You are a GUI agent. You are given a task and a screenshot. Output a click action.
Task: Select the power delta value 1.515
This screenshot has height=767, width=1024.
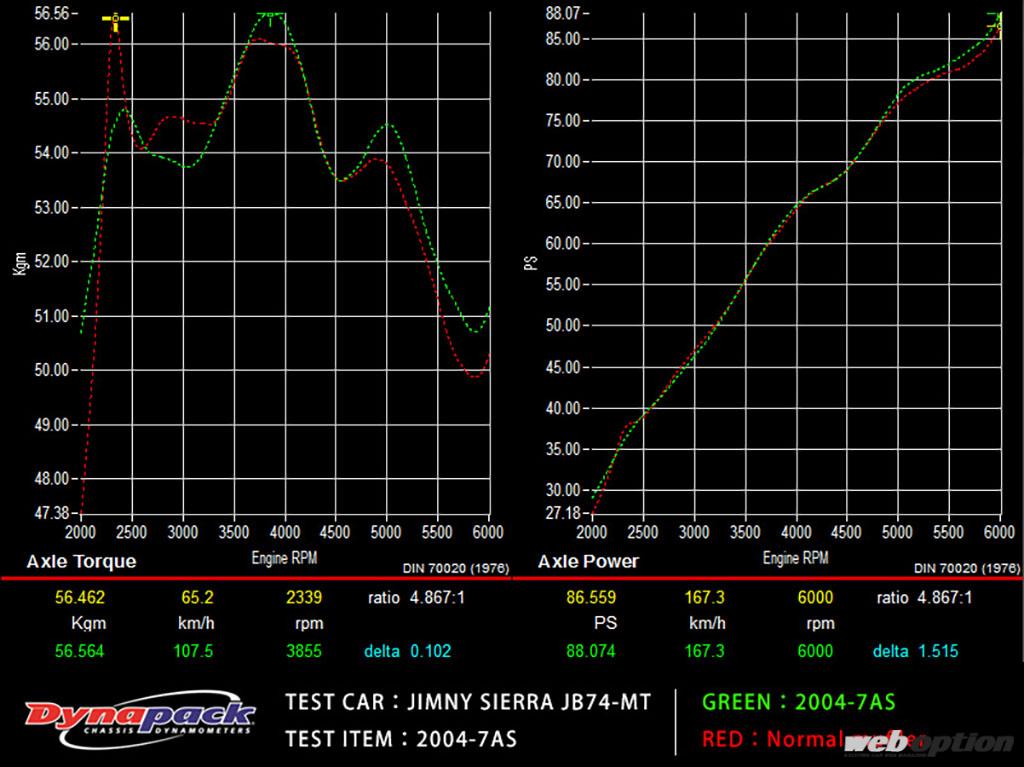click(x=937, y=651)
